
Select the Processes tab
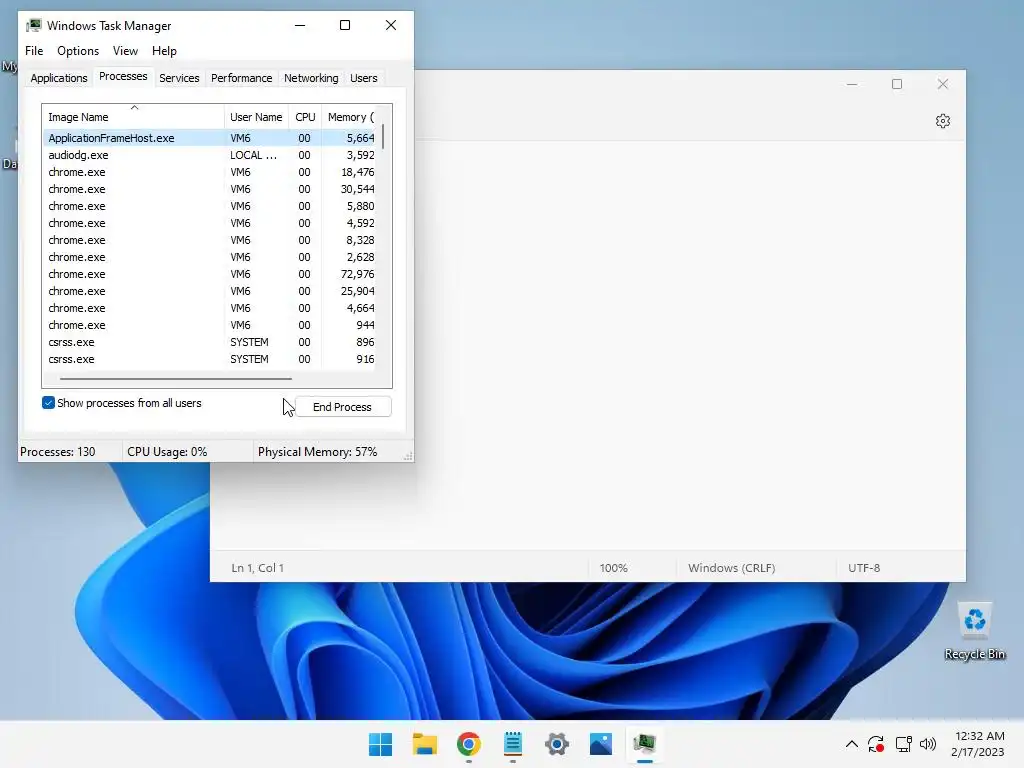(x=123, y=76)
